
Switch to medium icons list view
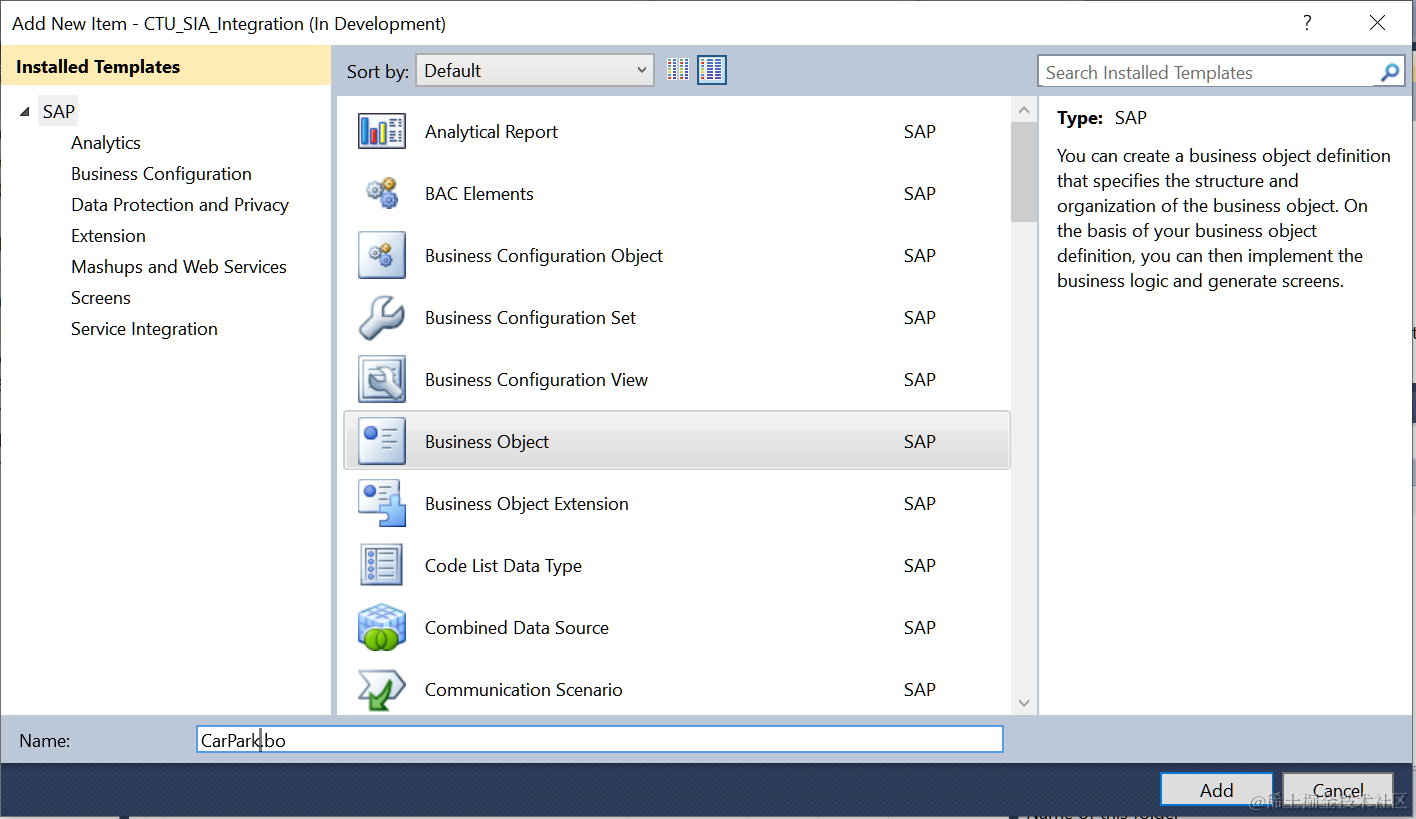[712, 70]
